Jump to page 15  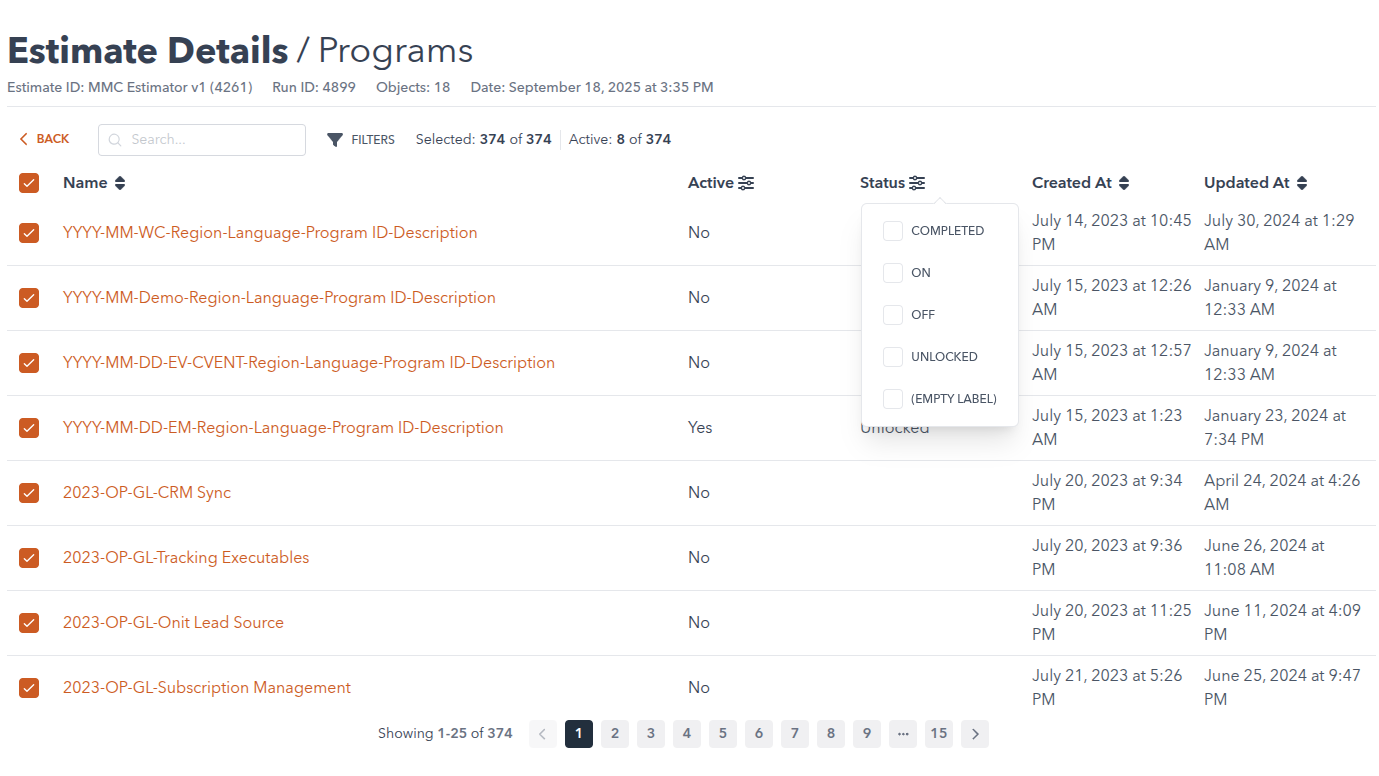click(938, 734)
